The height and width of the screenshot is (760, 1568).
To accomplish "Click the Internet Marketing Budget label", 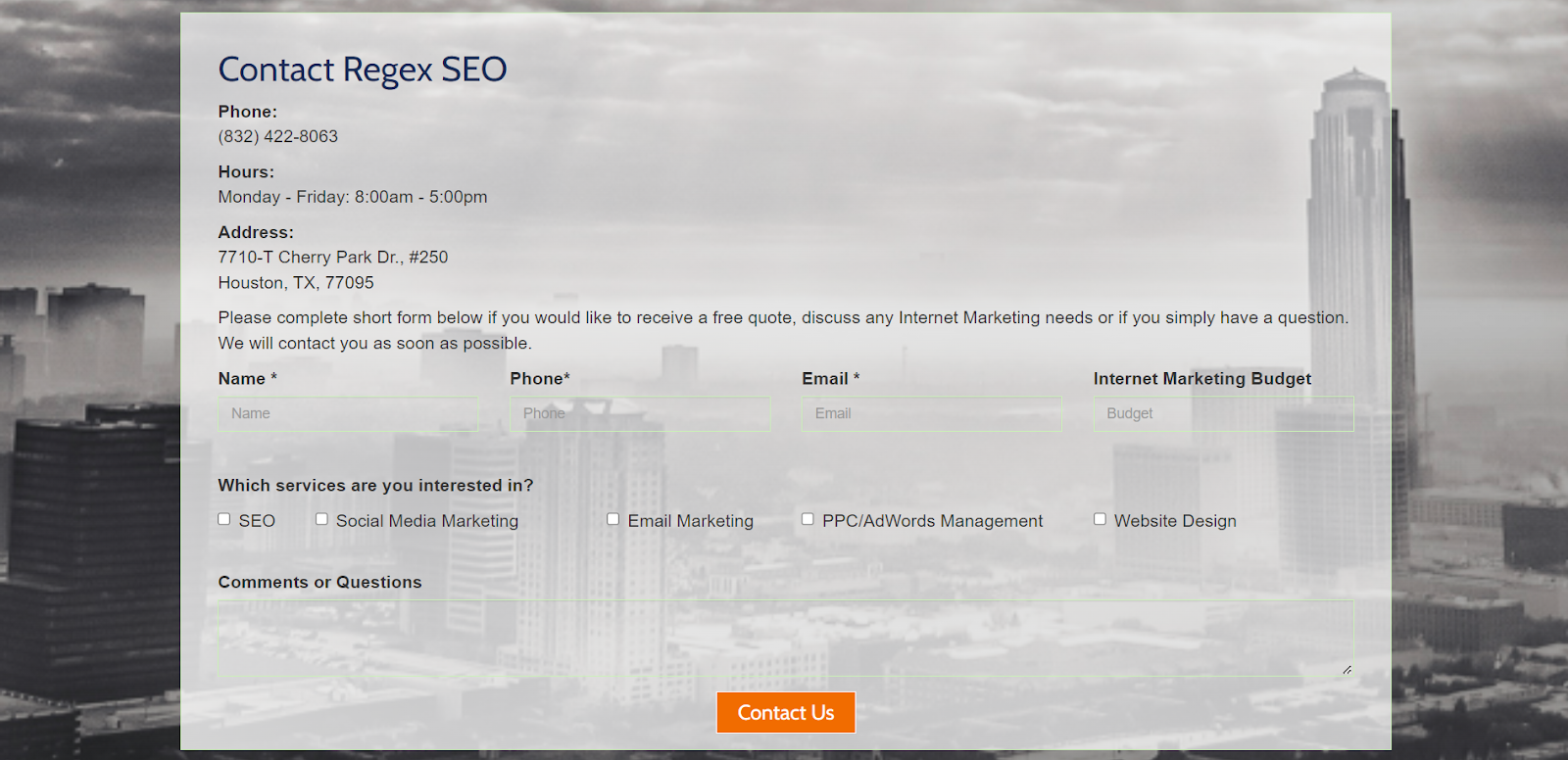I will 1202,379.
